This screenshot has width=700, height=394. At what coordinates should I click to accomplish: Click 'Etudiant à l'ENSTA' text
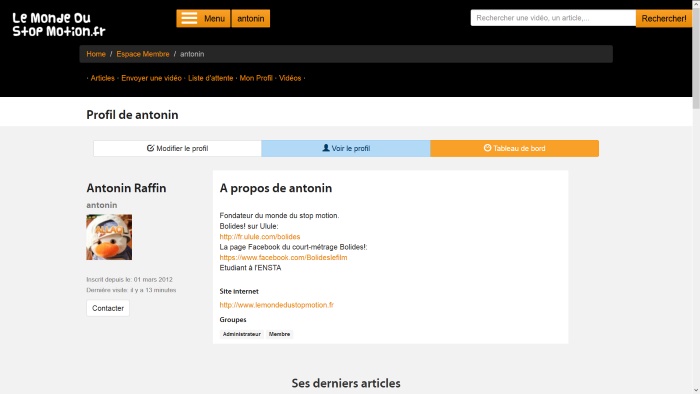[250, 268]
